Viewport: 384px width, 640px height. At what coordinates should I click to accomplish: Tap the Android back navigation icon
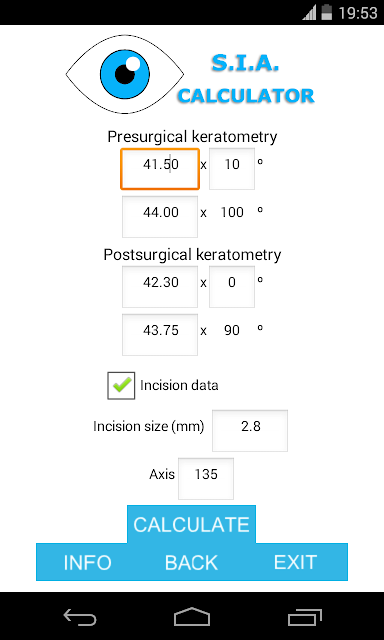pyautogui.click(x=80, y=616)
